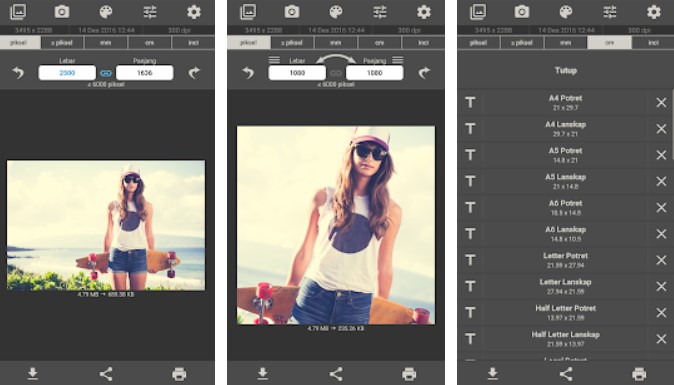Click the scrollbar beside the paper-size list
This screenshot has width=674, height=385.
tap(672, 125)
